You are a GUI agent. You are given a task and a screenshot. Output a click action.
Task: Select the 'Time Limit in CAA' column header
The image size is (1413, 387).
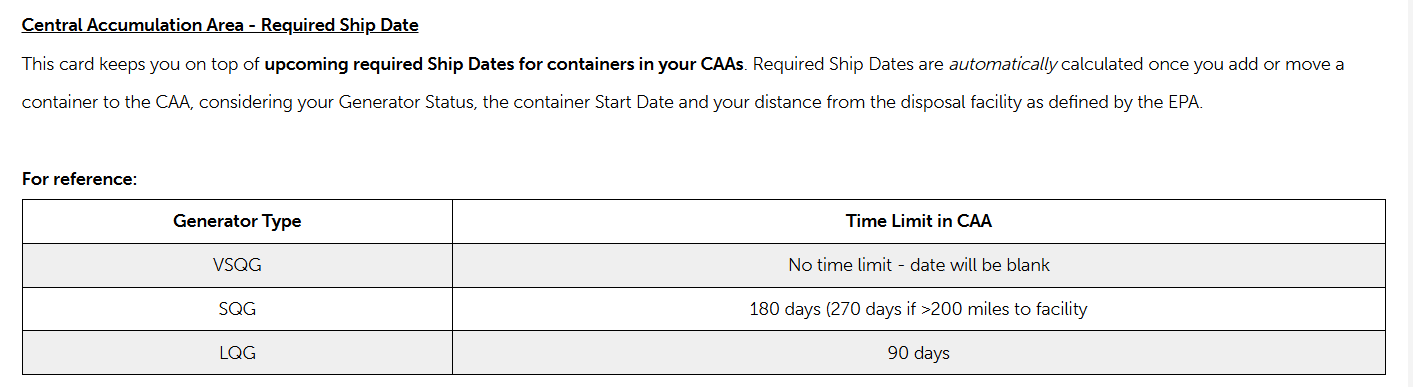click(919, 221)
